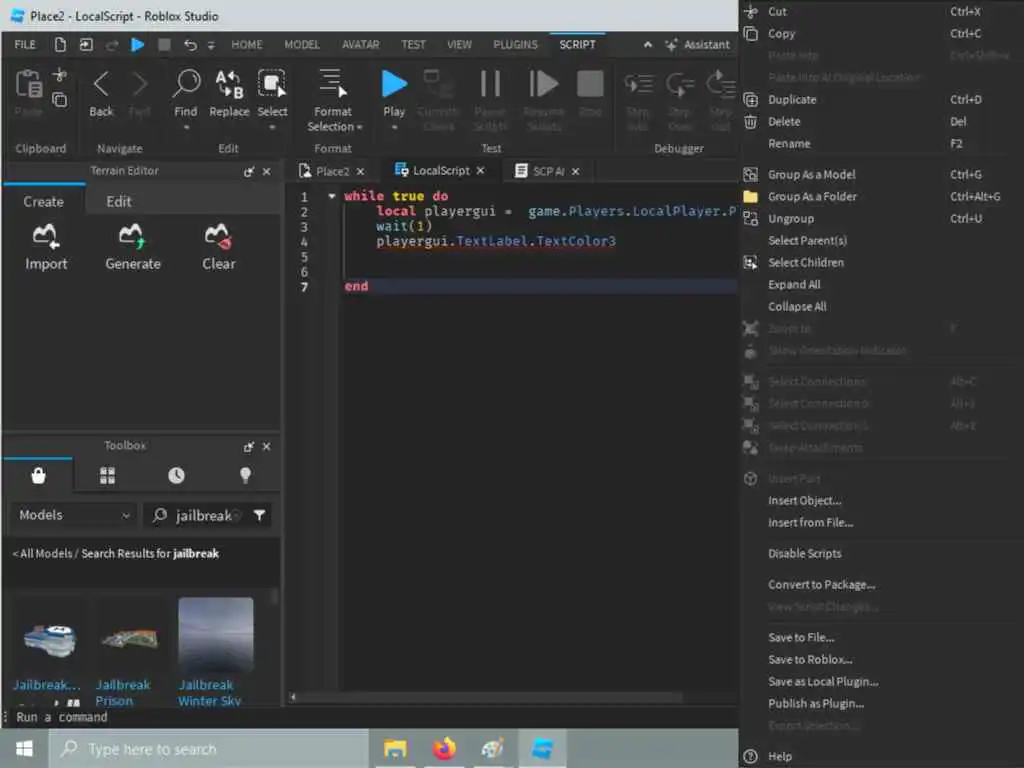Undock the Terrain Editor panel

249,172
